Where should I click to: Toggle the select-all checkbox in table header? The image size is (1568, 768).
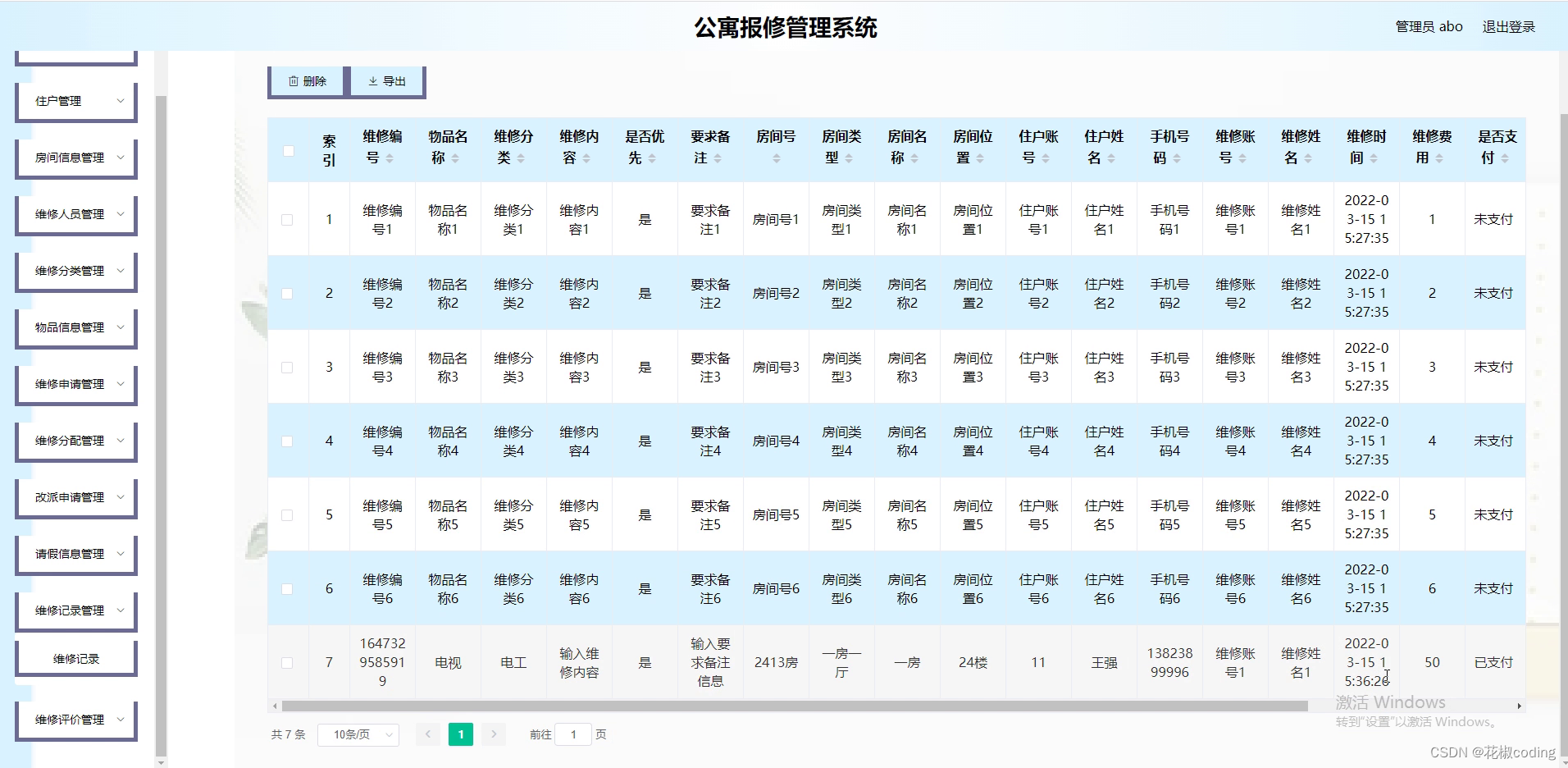pos(288,150)
